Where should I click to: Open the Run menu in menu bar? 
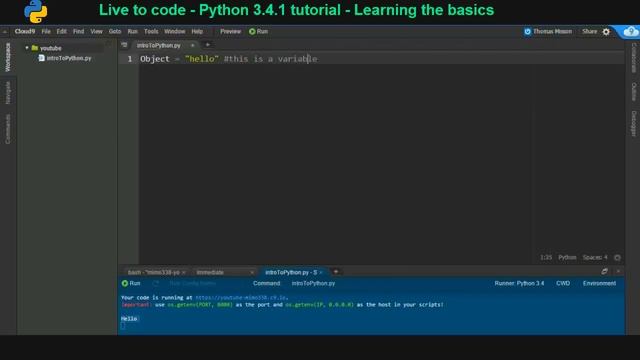(133, 31)
